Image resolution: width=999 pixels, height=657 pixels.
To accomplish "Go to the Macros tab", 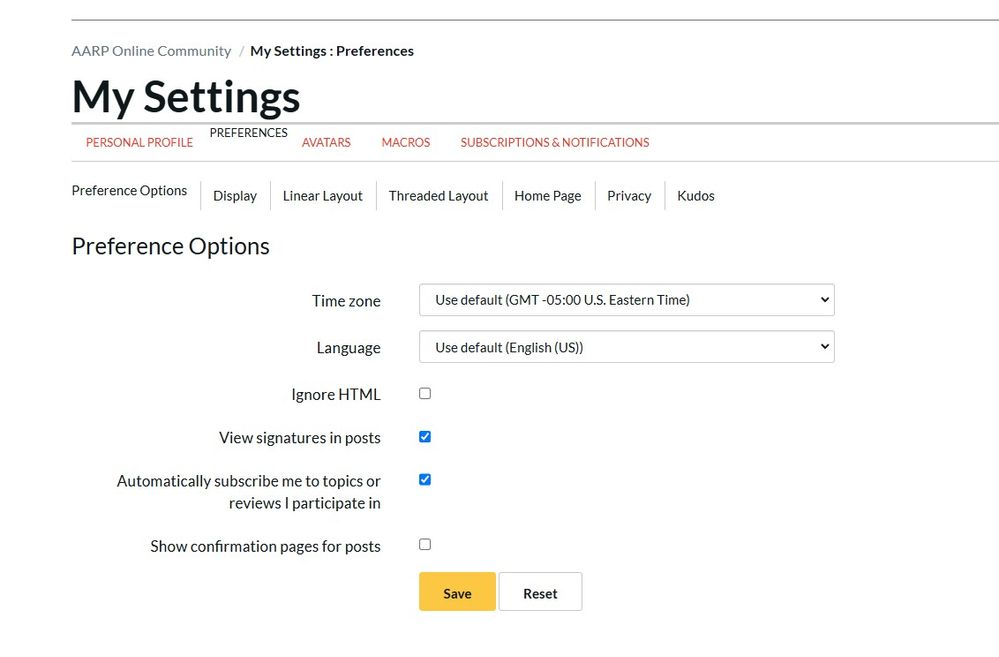I will pos(405,142).
